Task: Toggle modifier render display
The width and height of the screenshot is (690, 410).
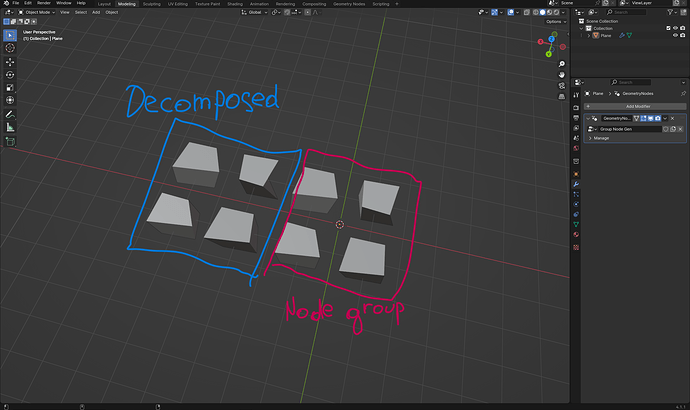Action: (x=657, y=118)
